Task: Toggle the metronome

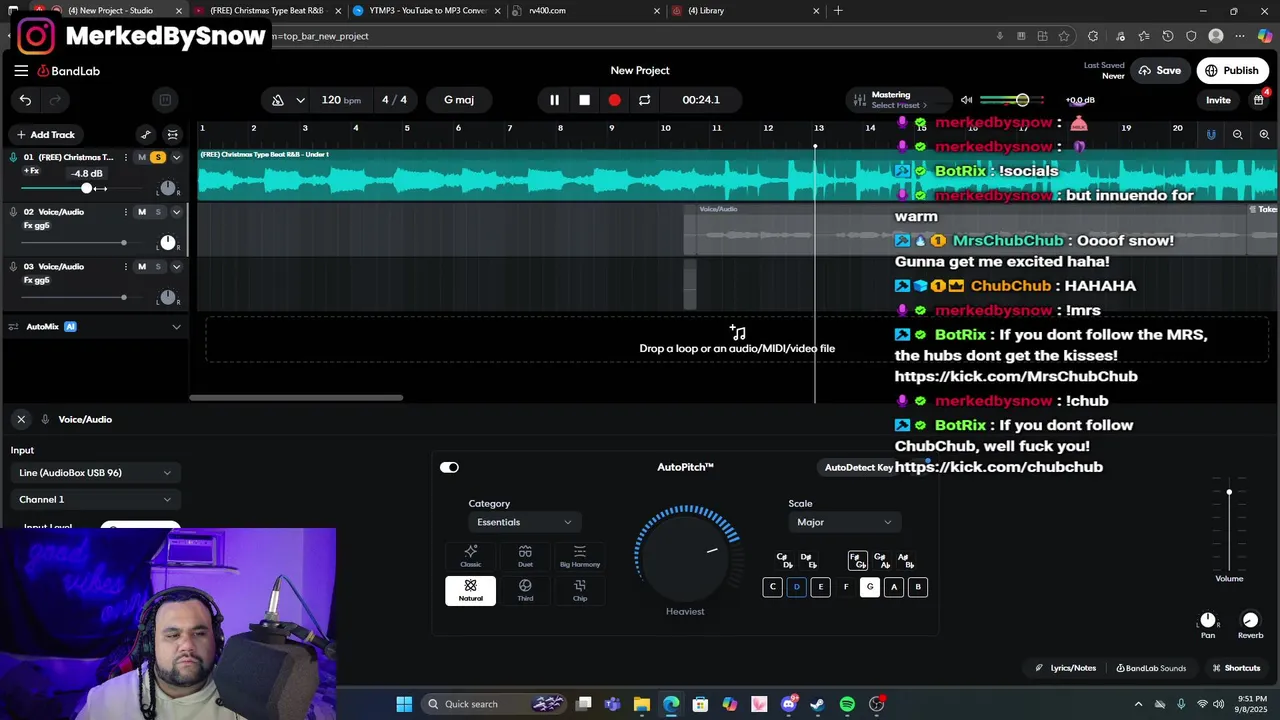Action: [278, 100]
